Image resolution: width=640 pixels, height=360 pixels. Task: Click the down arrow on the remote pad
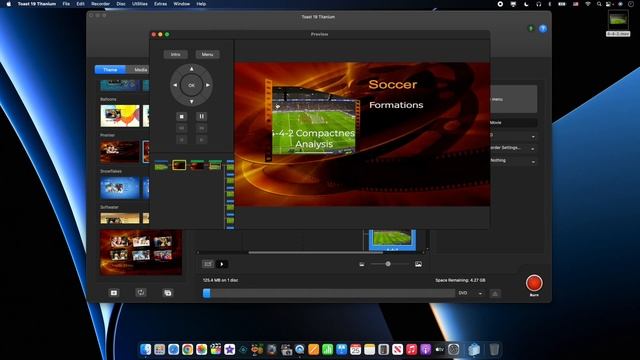[x=191, y=101]
